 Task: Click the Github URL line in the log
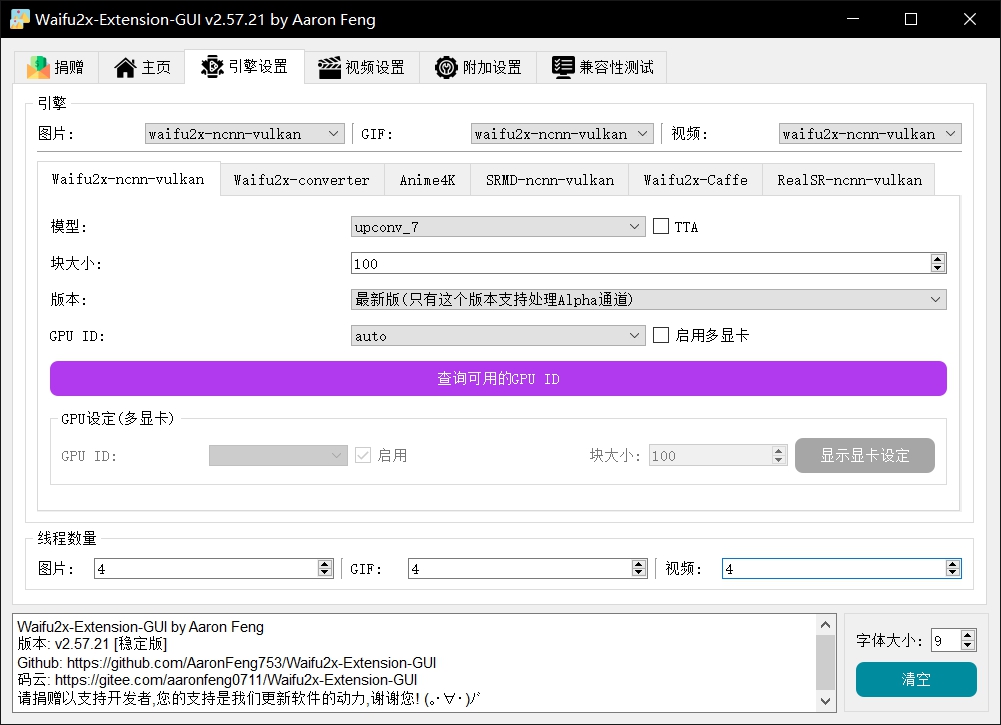coord(227,662)
